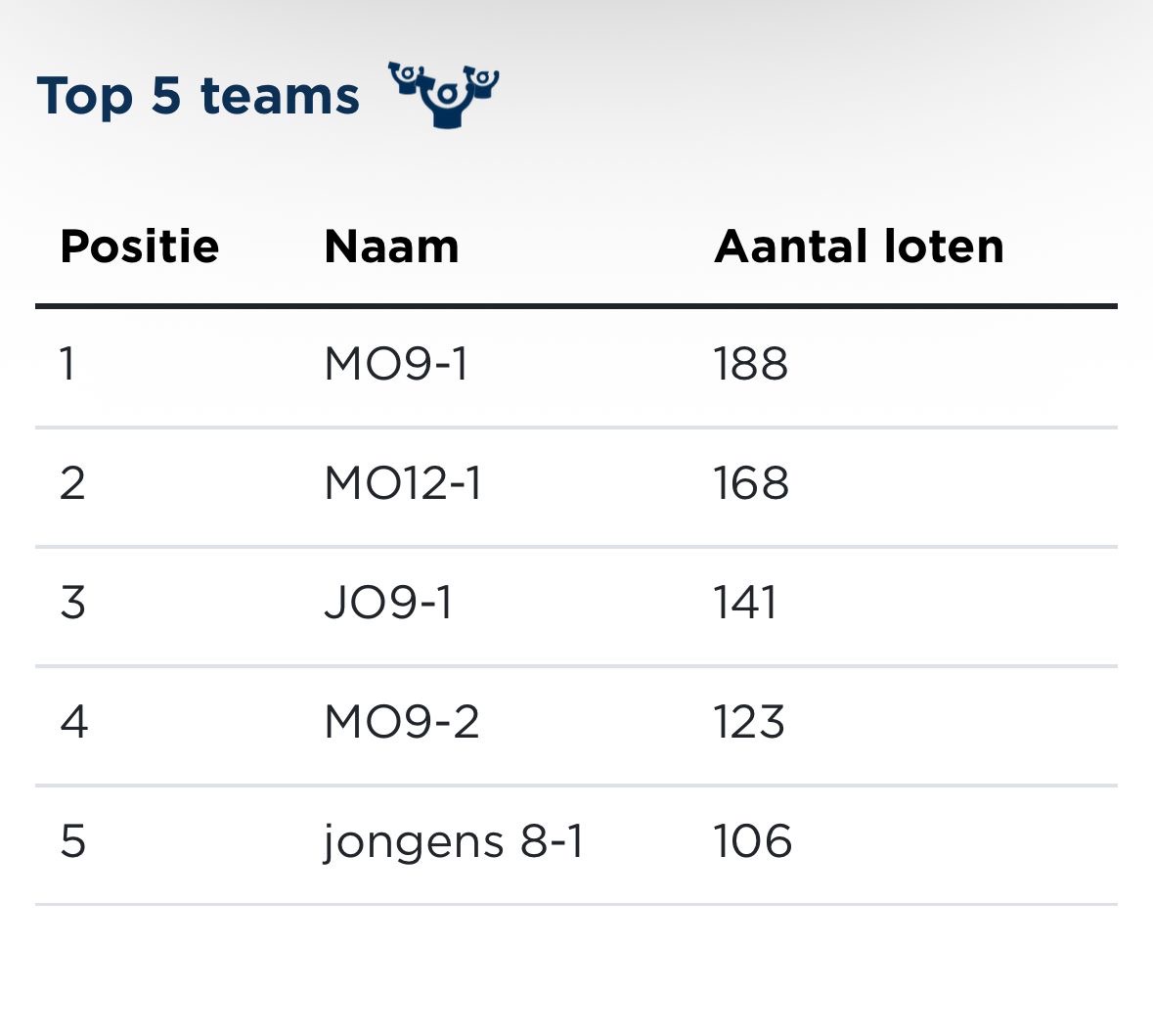This screenshot has height=1036, width=1153.
Task: Click position number 1 in the ranking
Action: [67, 365]
